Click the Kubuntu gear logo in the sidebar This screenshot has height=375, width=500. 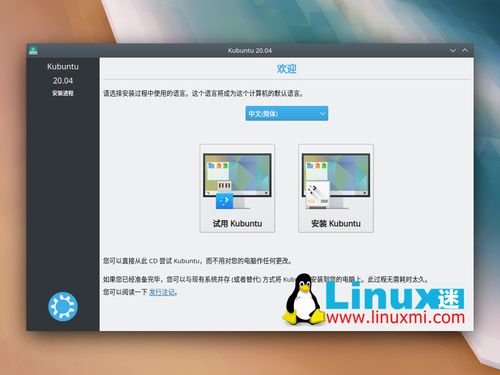click(x=63, y=307)
